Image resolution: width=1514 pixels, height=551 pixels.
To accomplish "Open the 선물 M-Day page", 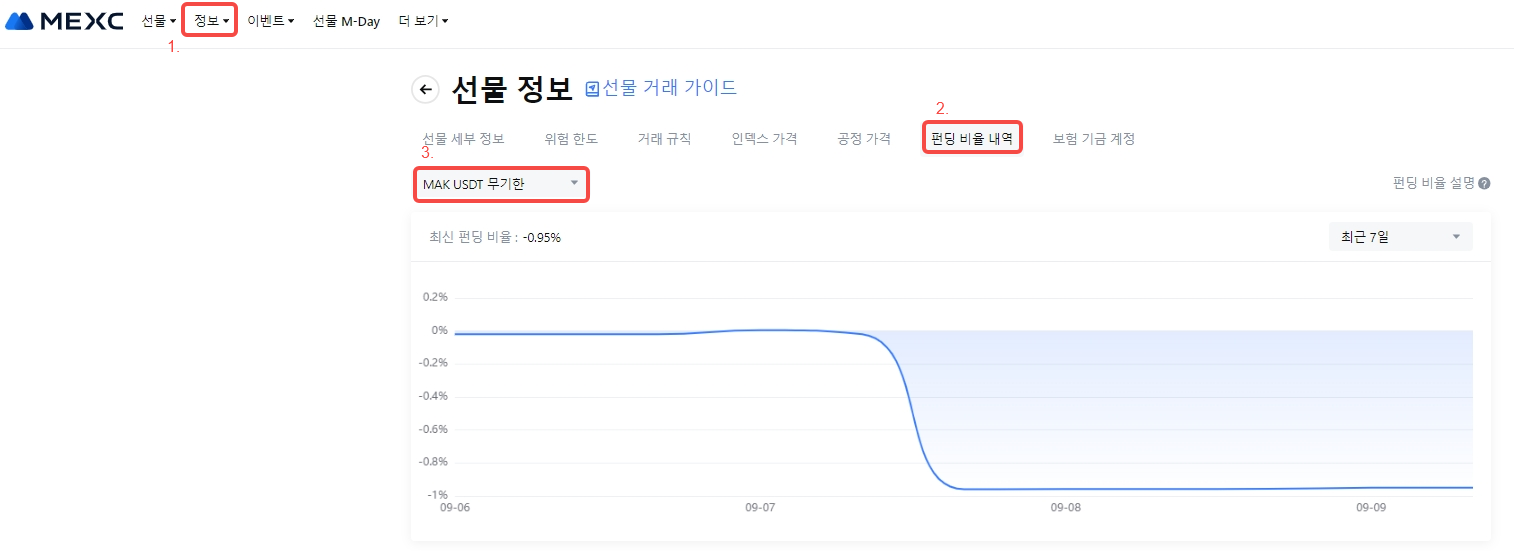I will coord(346,21).
